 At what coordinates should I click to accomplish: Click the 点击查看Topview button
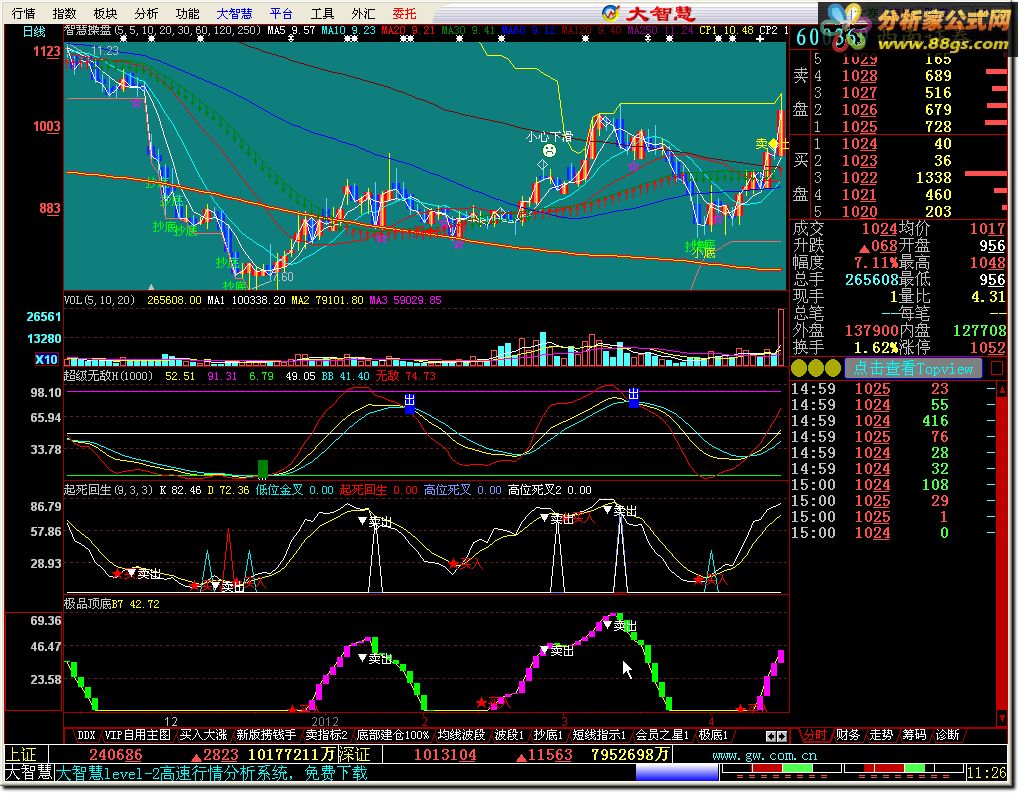pyautogui.click(x=913, y=368)
